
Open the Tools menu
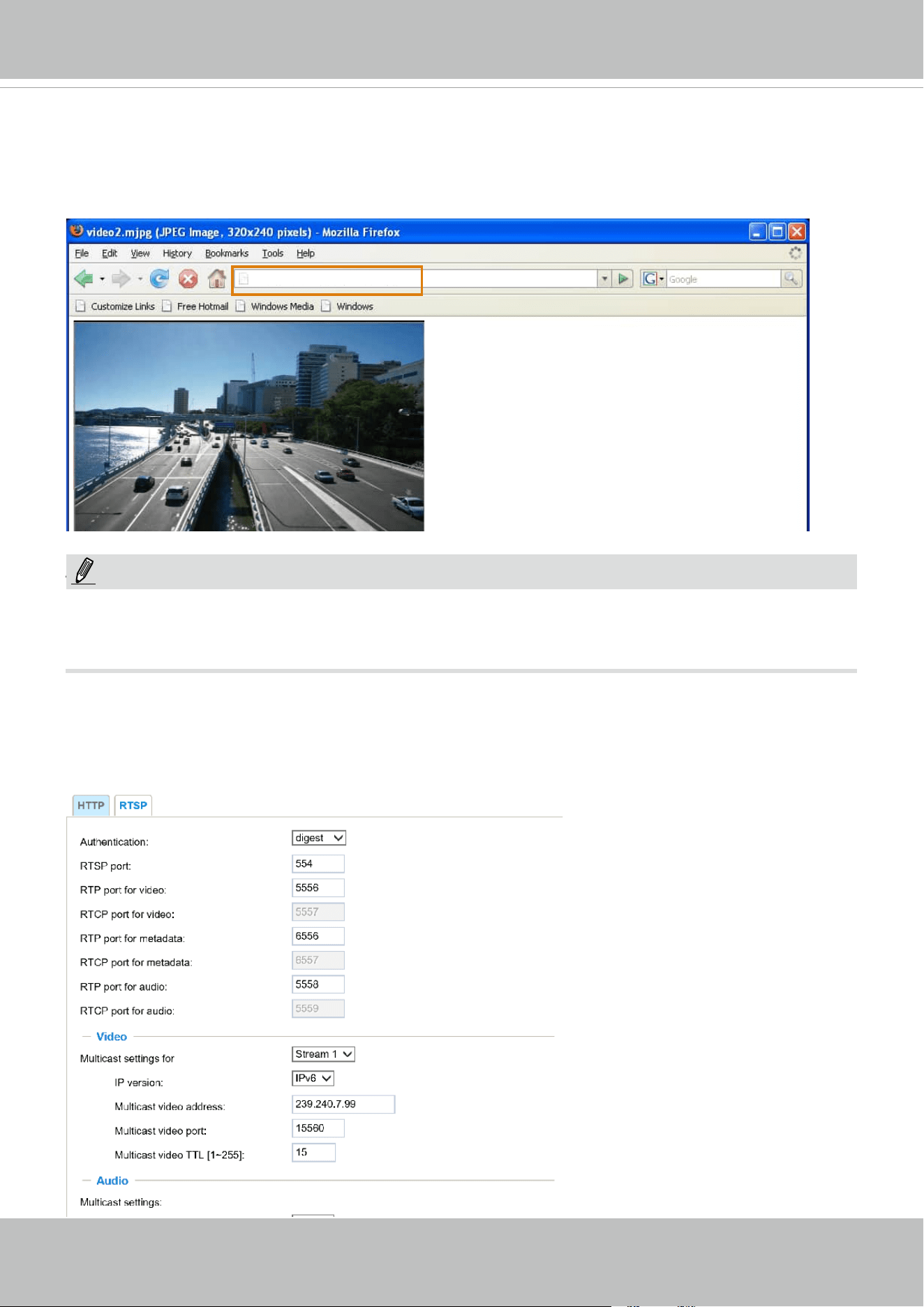click(273, 253)
